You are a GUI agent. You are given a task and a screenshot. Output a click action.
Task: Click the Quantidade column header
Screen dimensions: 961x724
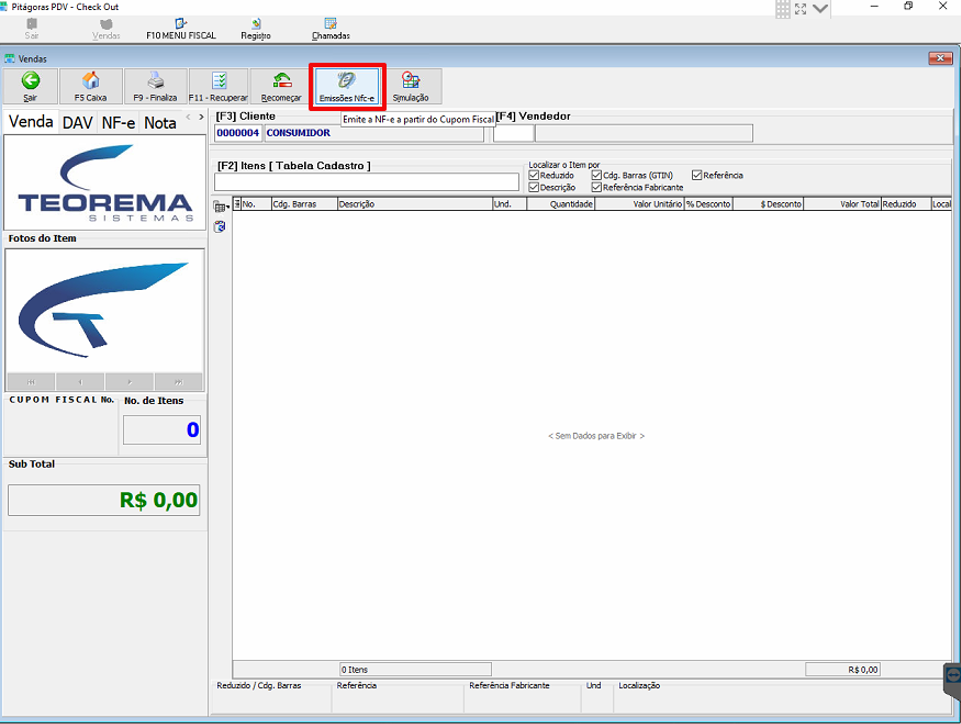click(x=561, y=204)
